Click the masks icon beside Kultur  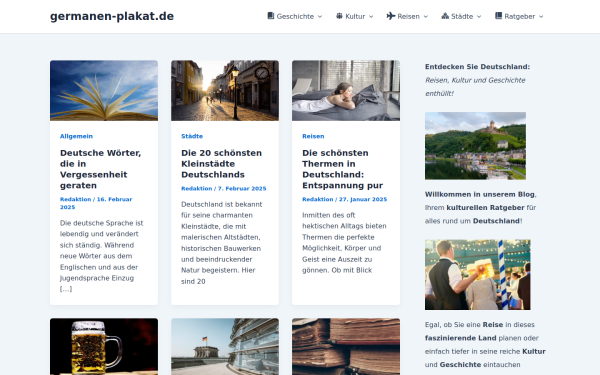pos(339,16)
